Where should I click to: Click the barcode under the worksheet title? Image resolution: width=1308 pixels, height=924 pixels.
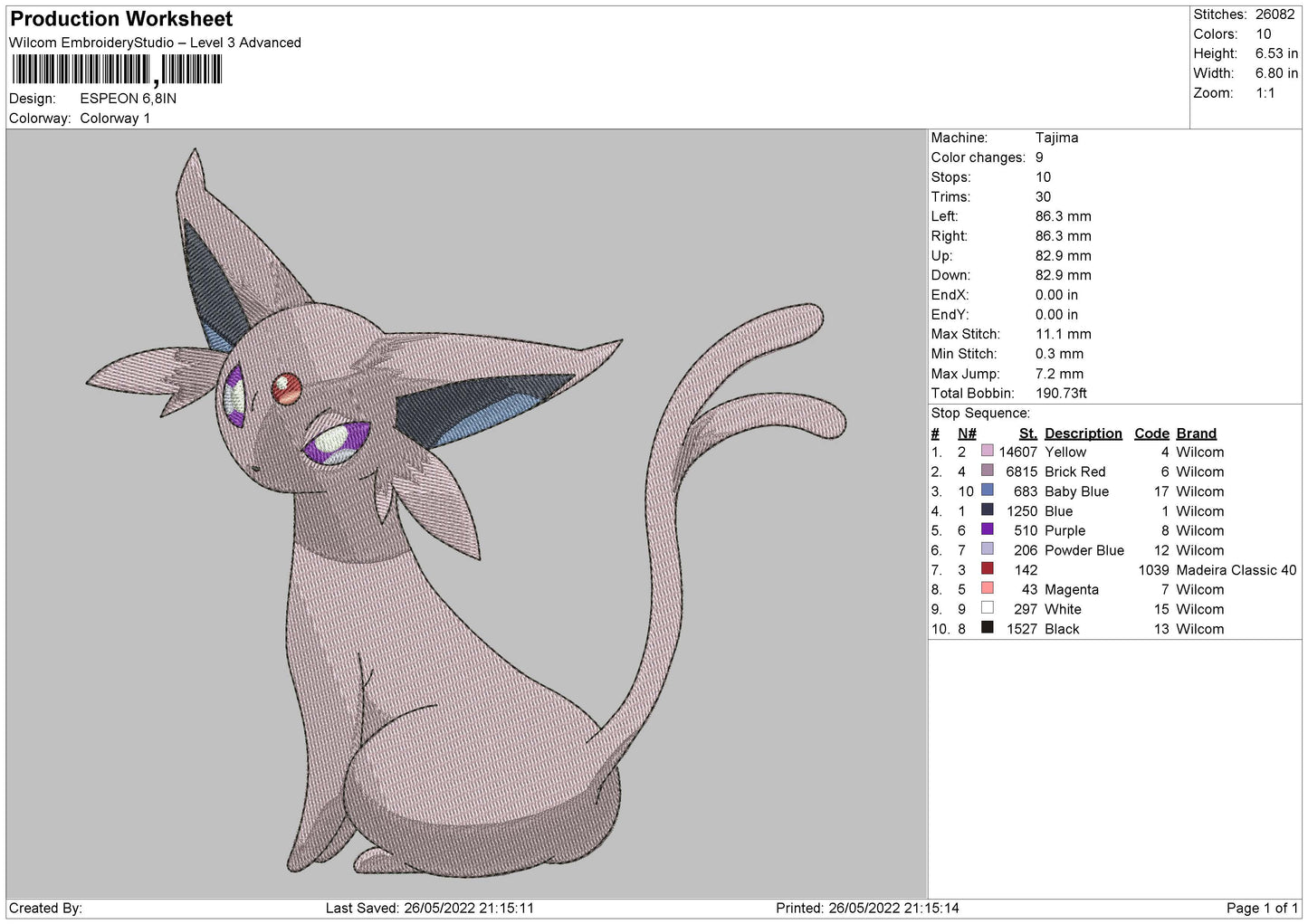(x=116, y=70)
